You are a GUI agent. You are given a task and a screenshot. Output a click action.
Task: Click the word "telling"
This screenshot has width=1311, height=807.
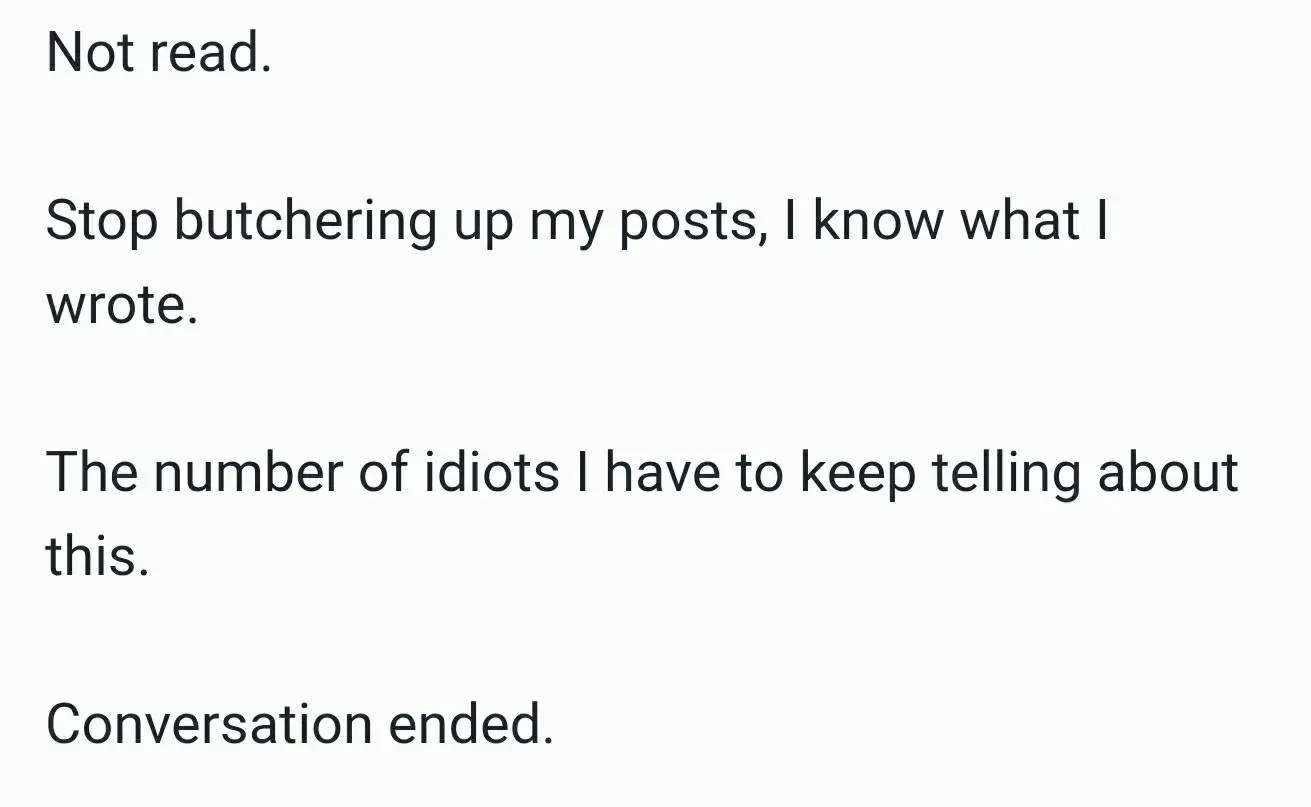click(1006, 473)
